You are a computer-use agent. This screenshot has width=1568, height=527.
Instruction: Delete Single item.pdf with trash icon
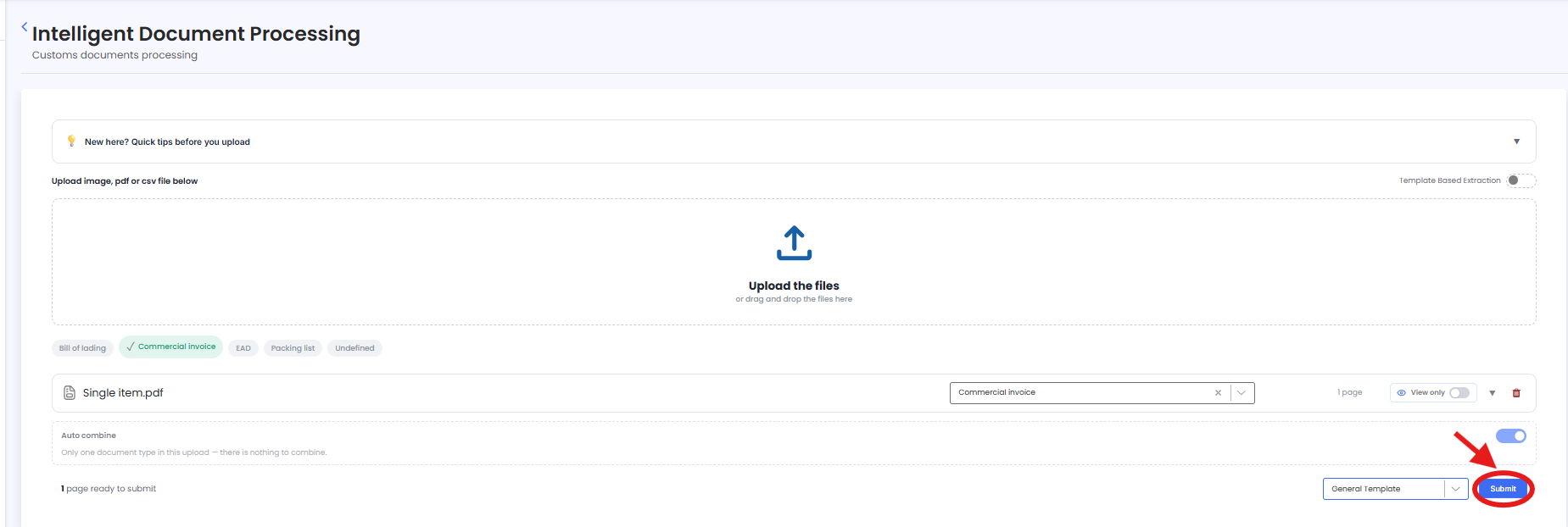click(1516, 393)
